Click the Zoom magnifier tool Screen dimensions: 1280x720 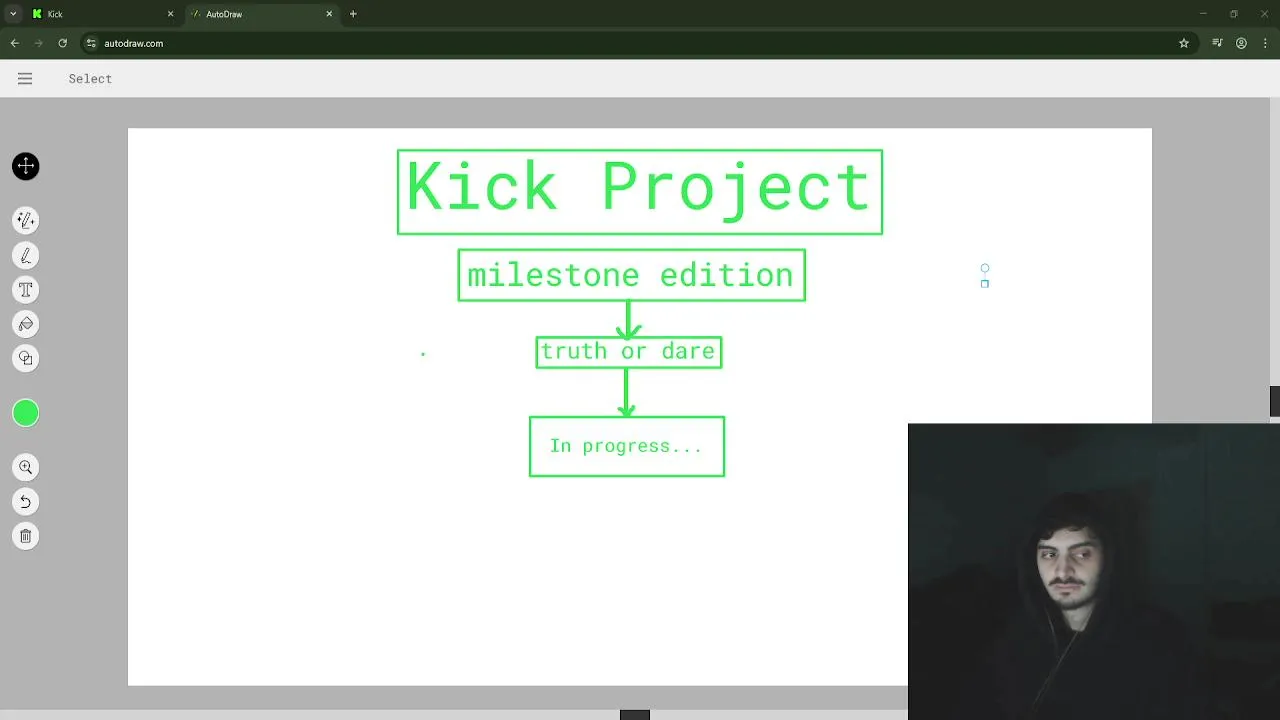(26, 467)
